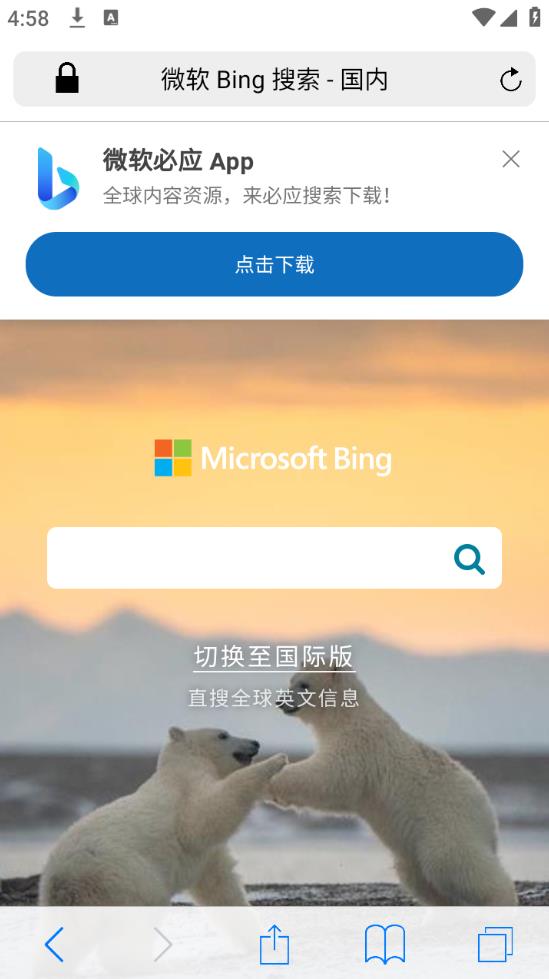Click the 点击下载 download button
549x979 pixels.
(x=274, y=264)
